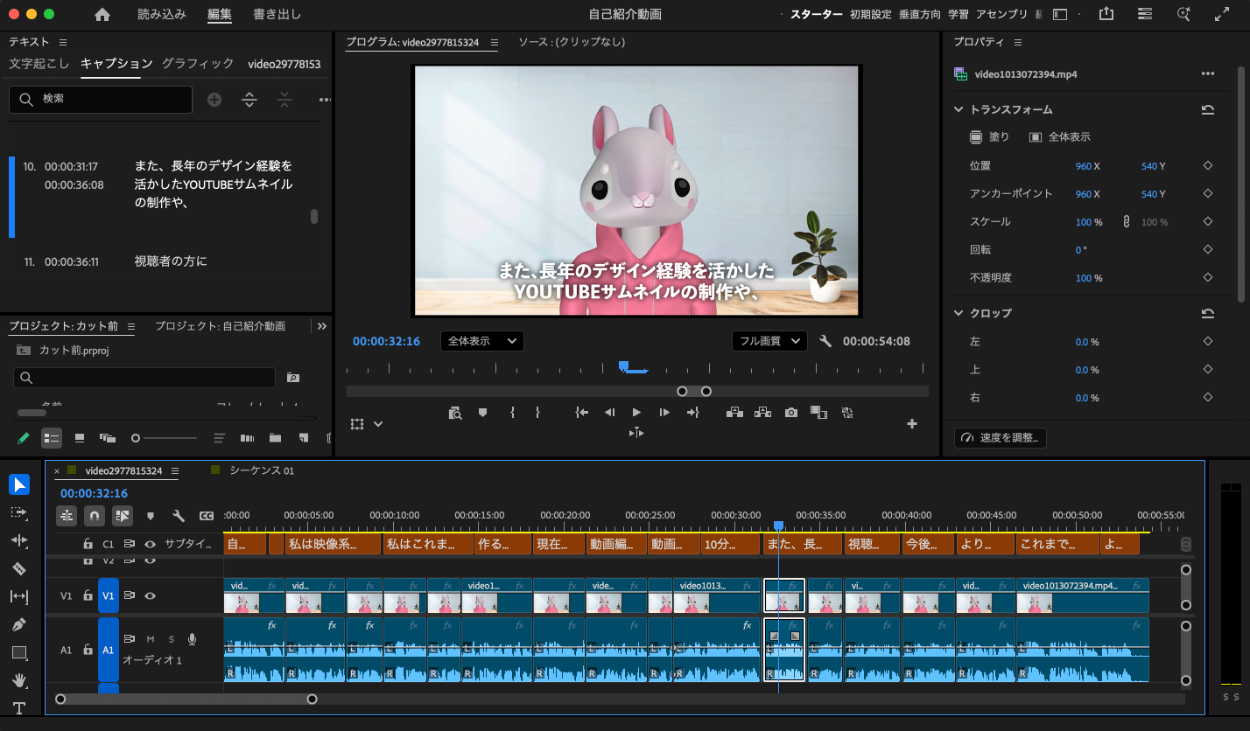Reset the Transform (トランスフォーム) properties

[1207, 110]
